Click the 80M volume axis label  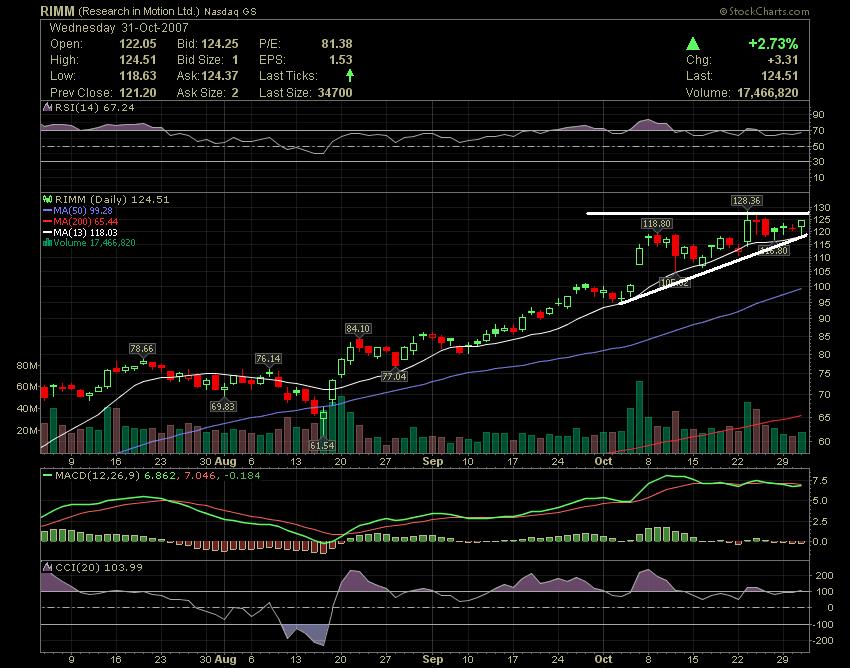click(x=27, y=366)
